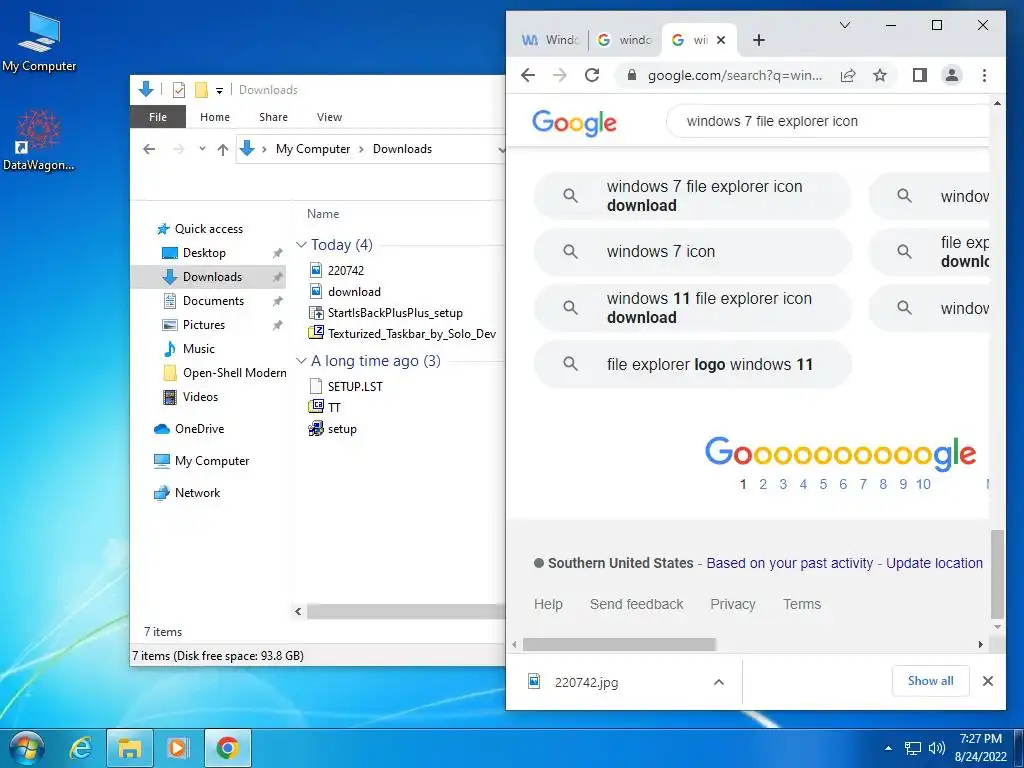Click Show all downloads button

pos(930,681)
